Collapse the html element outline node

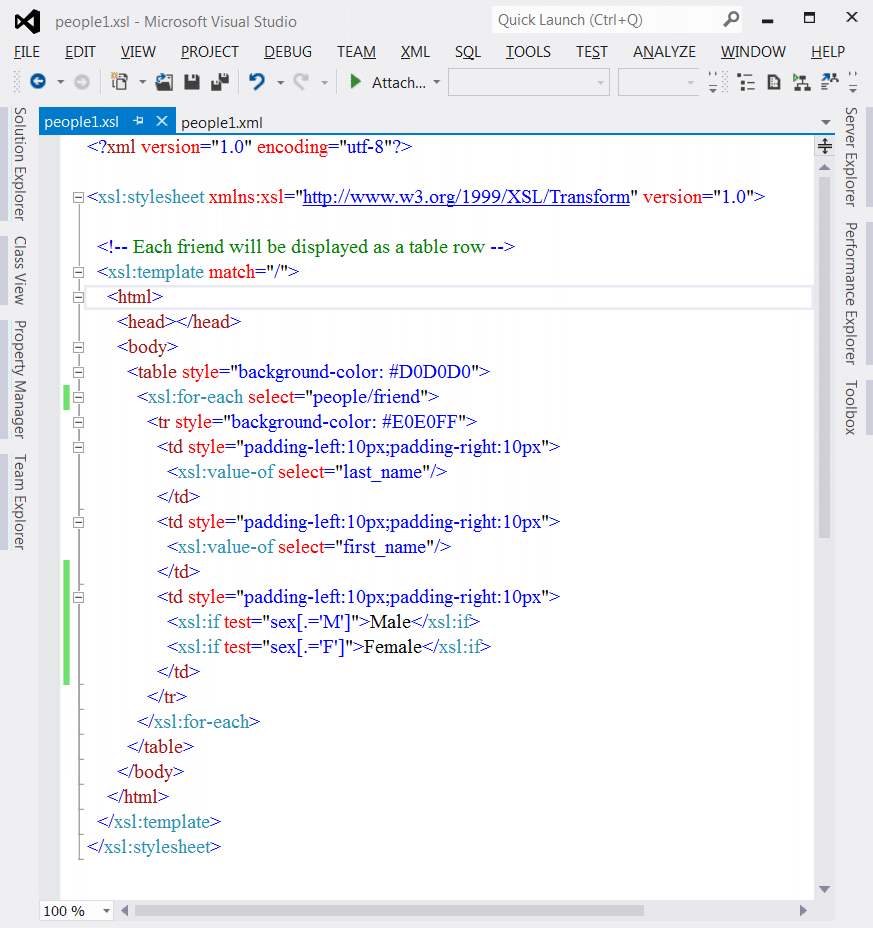pyautogui.click(x=78, y=298)
